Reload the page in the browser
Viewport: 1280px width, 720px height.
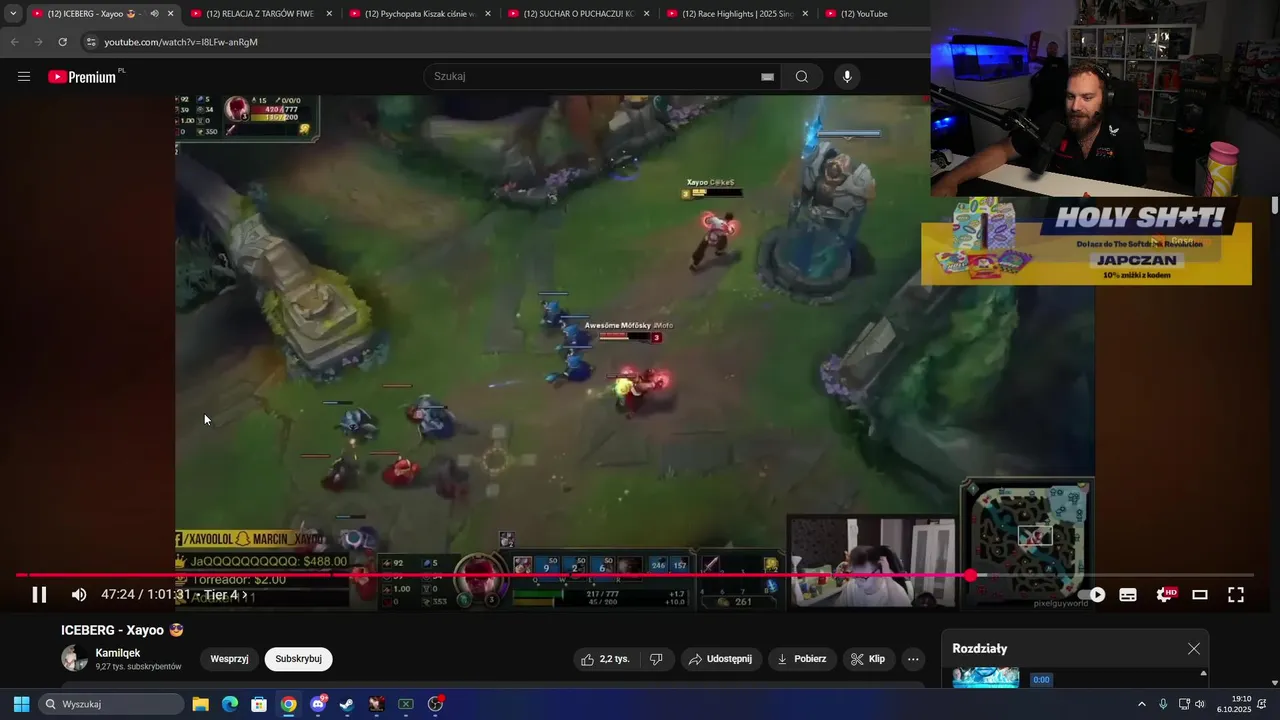(x=62, y=42)
